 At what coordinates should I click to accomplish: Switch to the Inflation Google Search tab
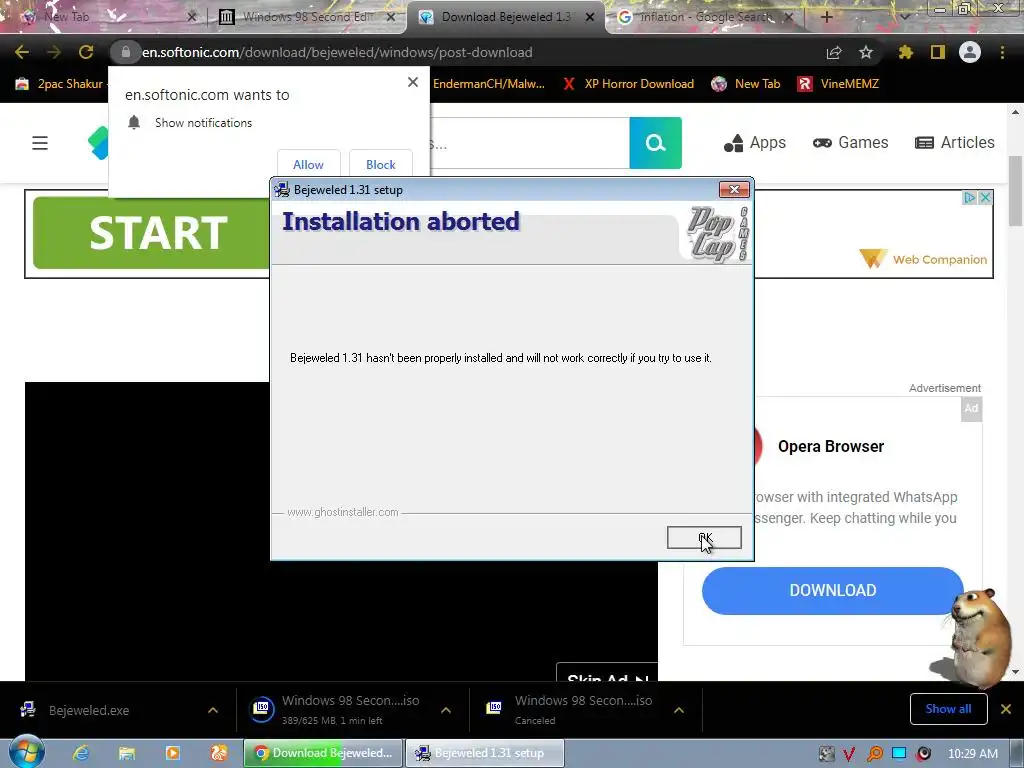[705, 17]
